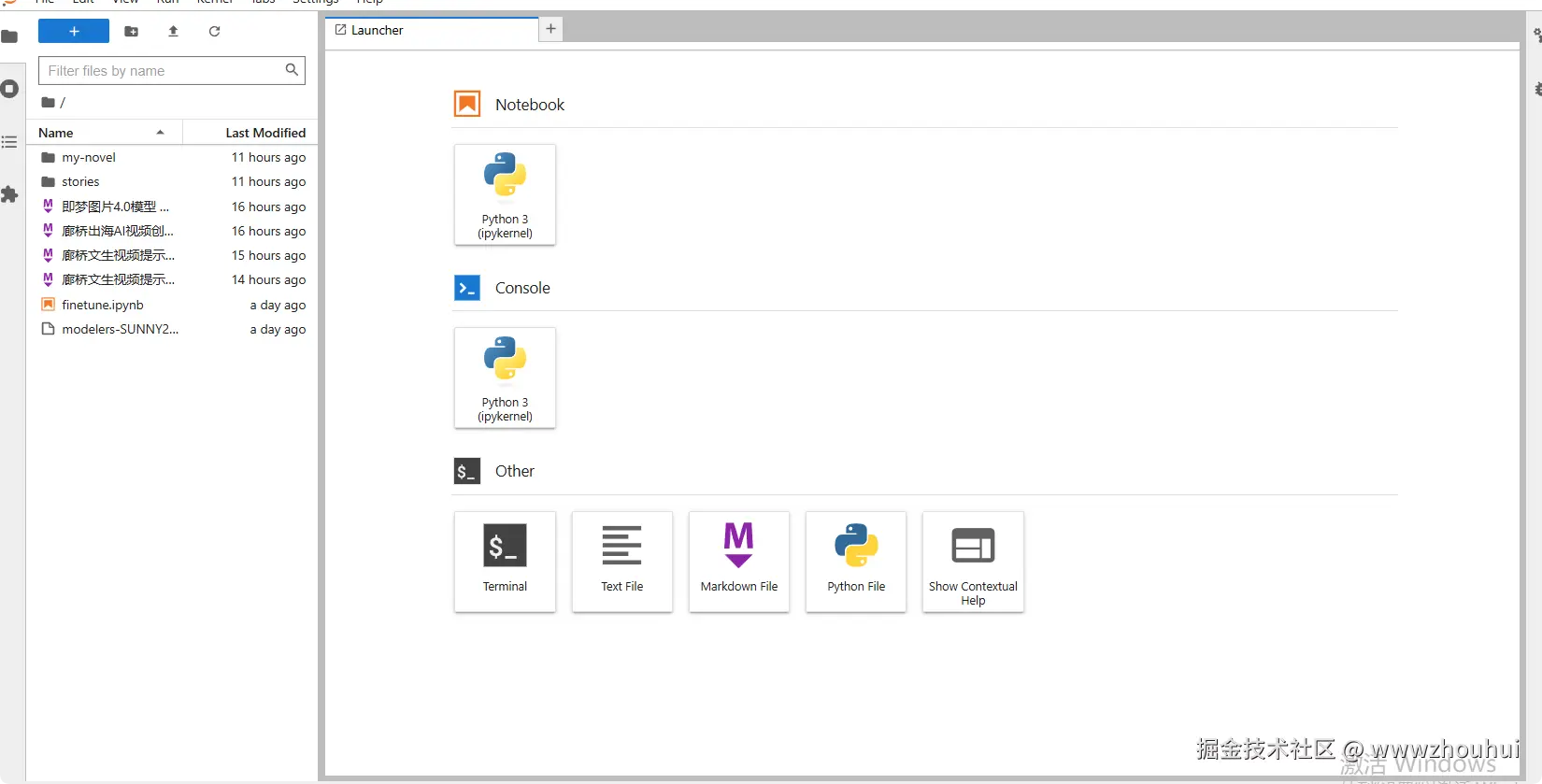The height and width of the screenshot is (784, 1542).
Task: Click the stories folder icon
Action: coord(48,181)
